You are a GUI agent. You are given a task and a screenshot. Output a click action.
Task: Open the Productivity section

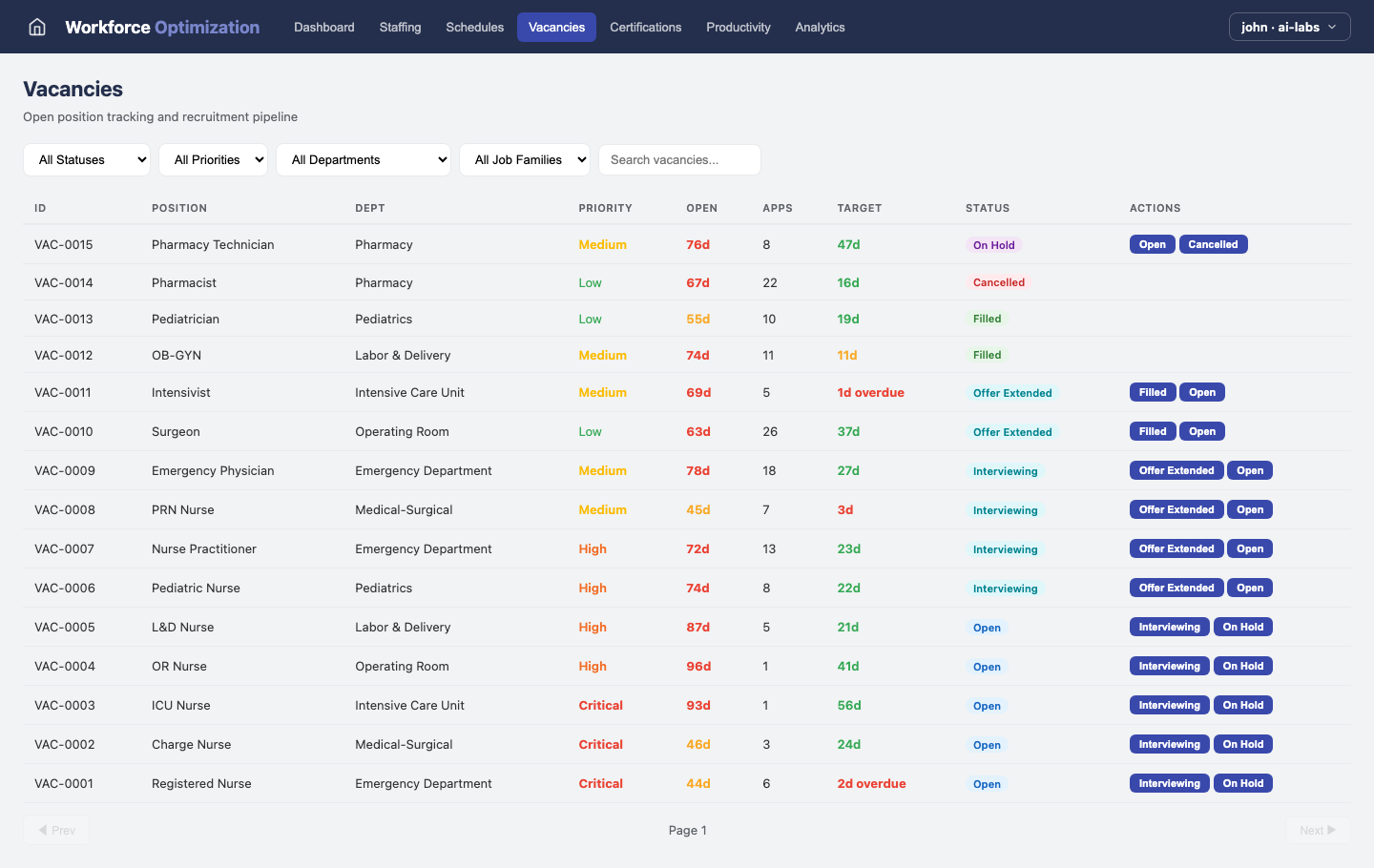coord(739,27)
